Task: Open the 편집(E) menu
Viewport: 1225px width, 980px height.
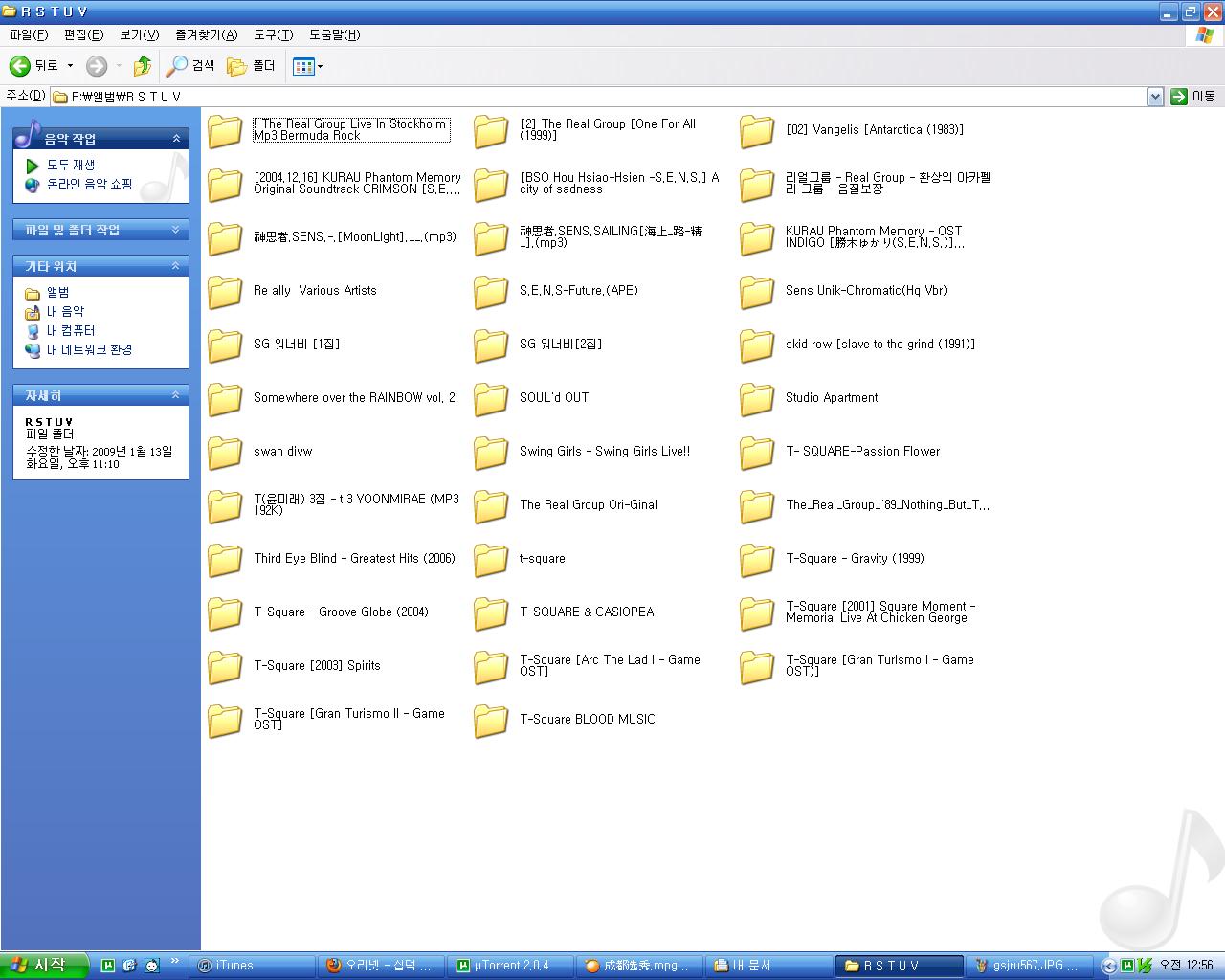Action: (x=83, y=35)
